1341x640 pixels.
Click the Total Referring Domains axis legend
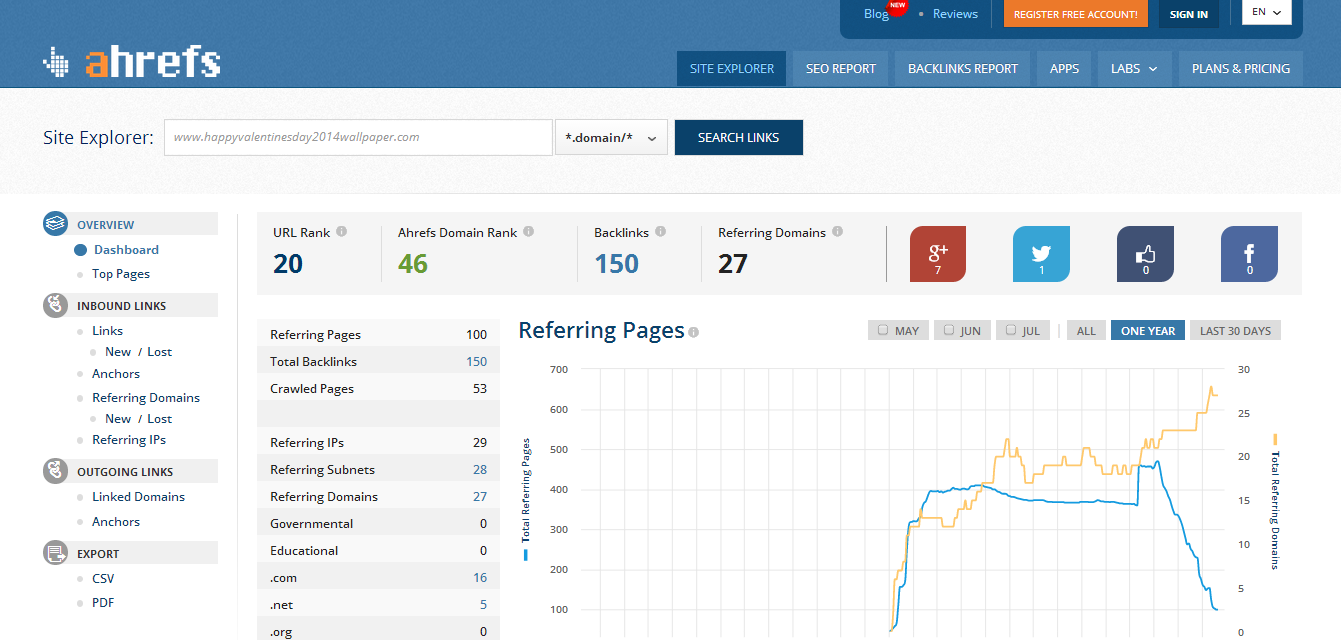(1275, 503)
